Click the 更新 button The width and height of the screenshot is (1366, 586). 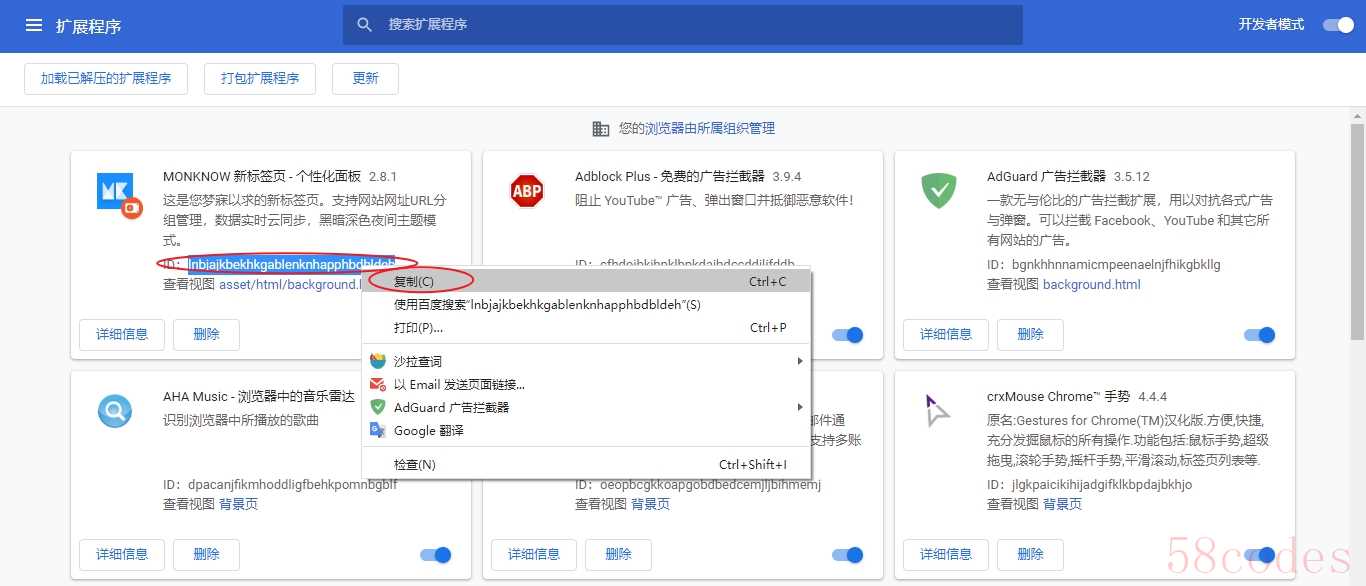coord(365,78)
